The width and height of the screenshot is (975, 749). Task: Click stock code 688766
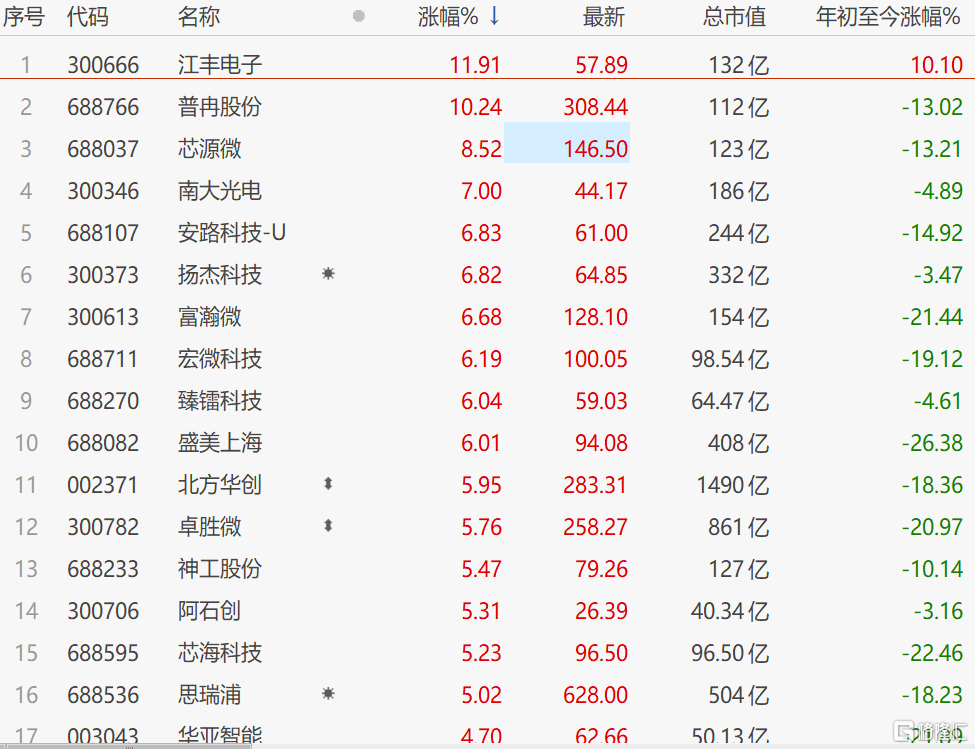click(x=103, y=108)
